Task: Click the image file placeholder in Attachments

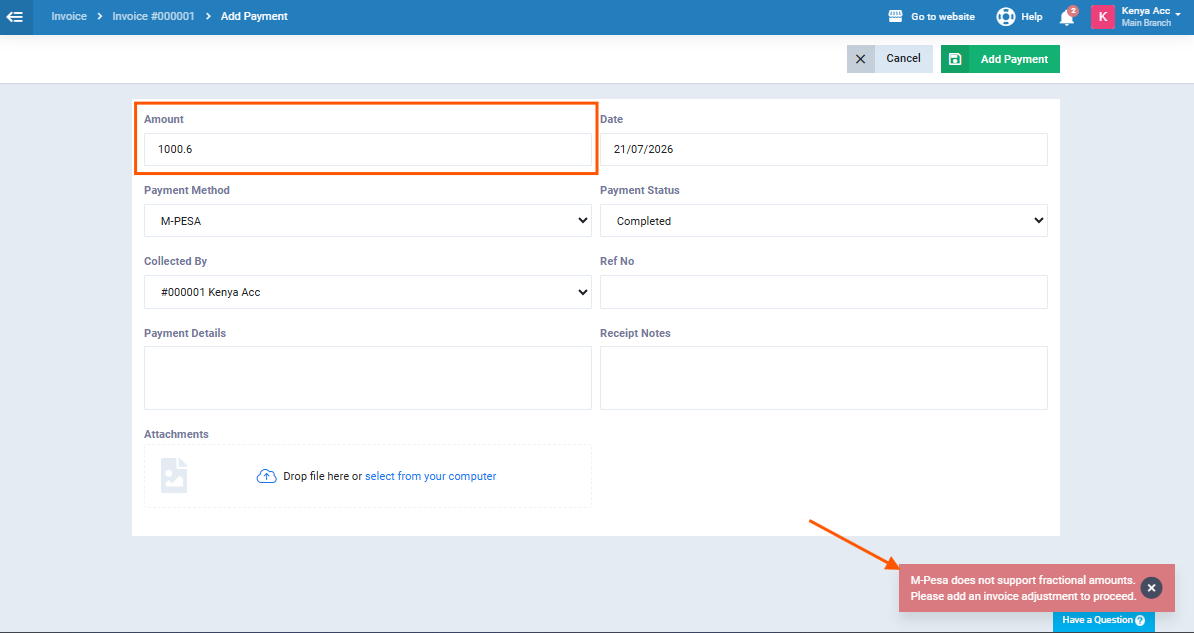Action: tap(174, 475)
